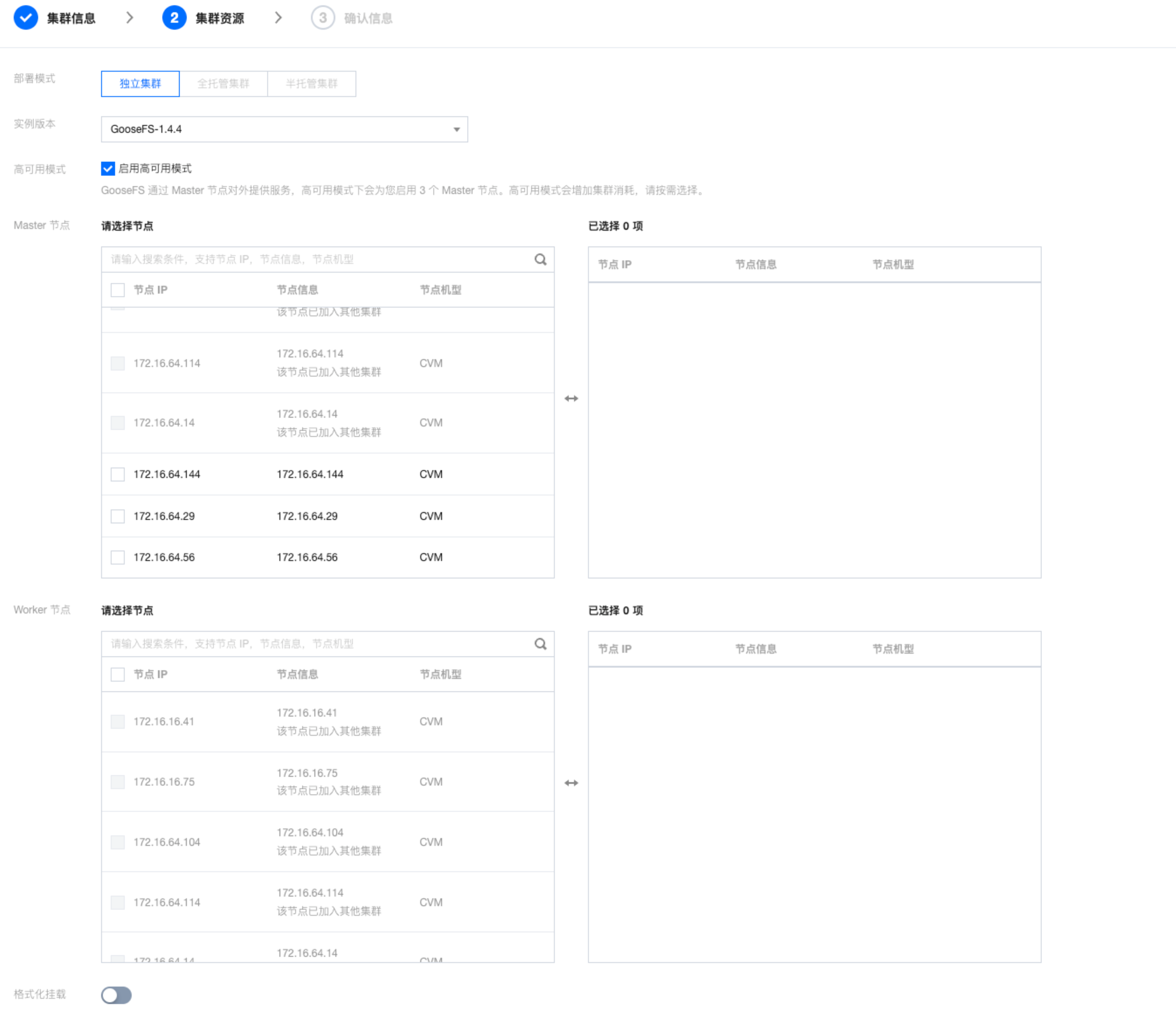The height and width of the screenshot is (1009, 1176).
Task: Open the GooseFS-1.4.4 version dropdown
Action: click(x=284, y=129)
